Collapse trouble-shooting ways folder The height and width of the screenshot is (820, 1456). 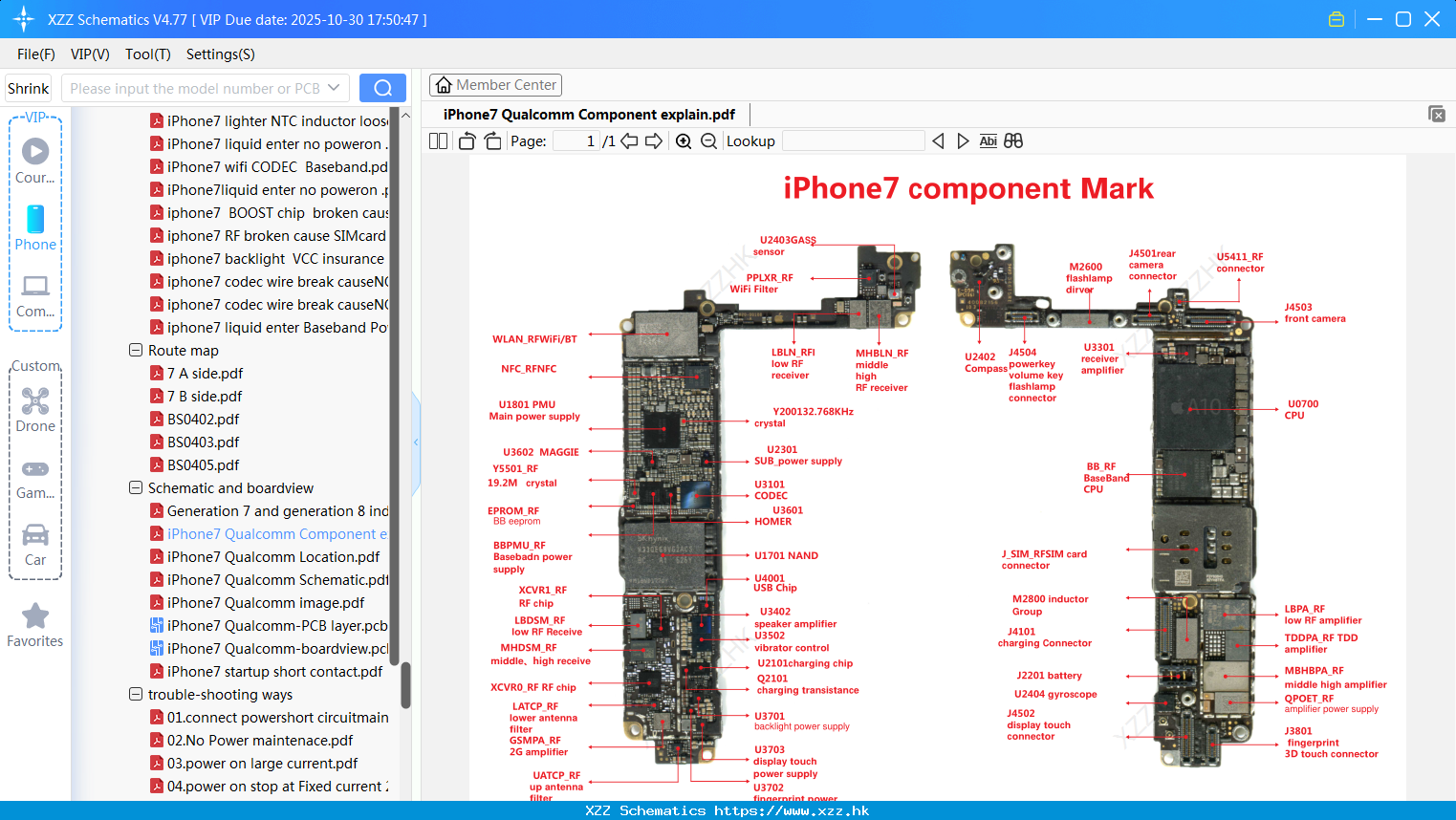click(136, 694)
